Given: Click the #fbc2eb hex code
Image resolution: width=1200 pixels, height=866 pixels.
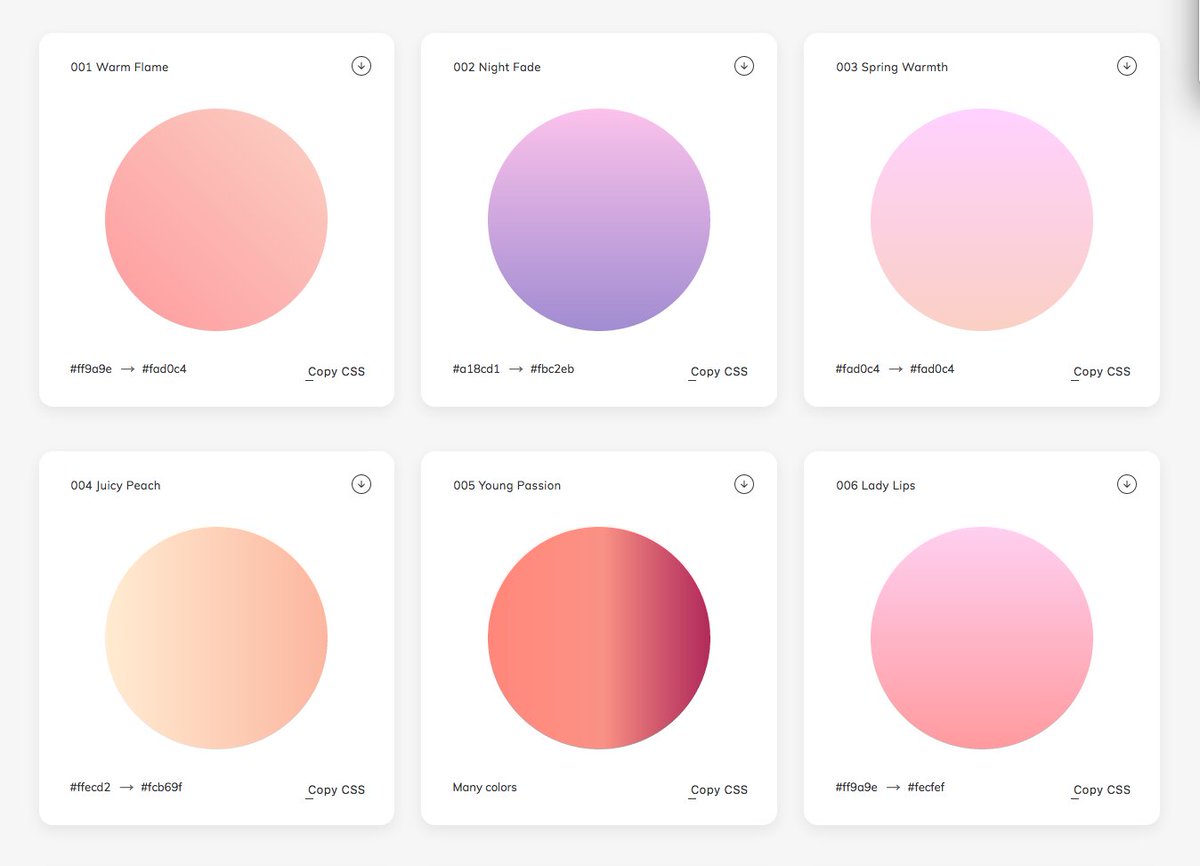Looking at the screenshot, I should pyautogui.click(x=552, y=369).
